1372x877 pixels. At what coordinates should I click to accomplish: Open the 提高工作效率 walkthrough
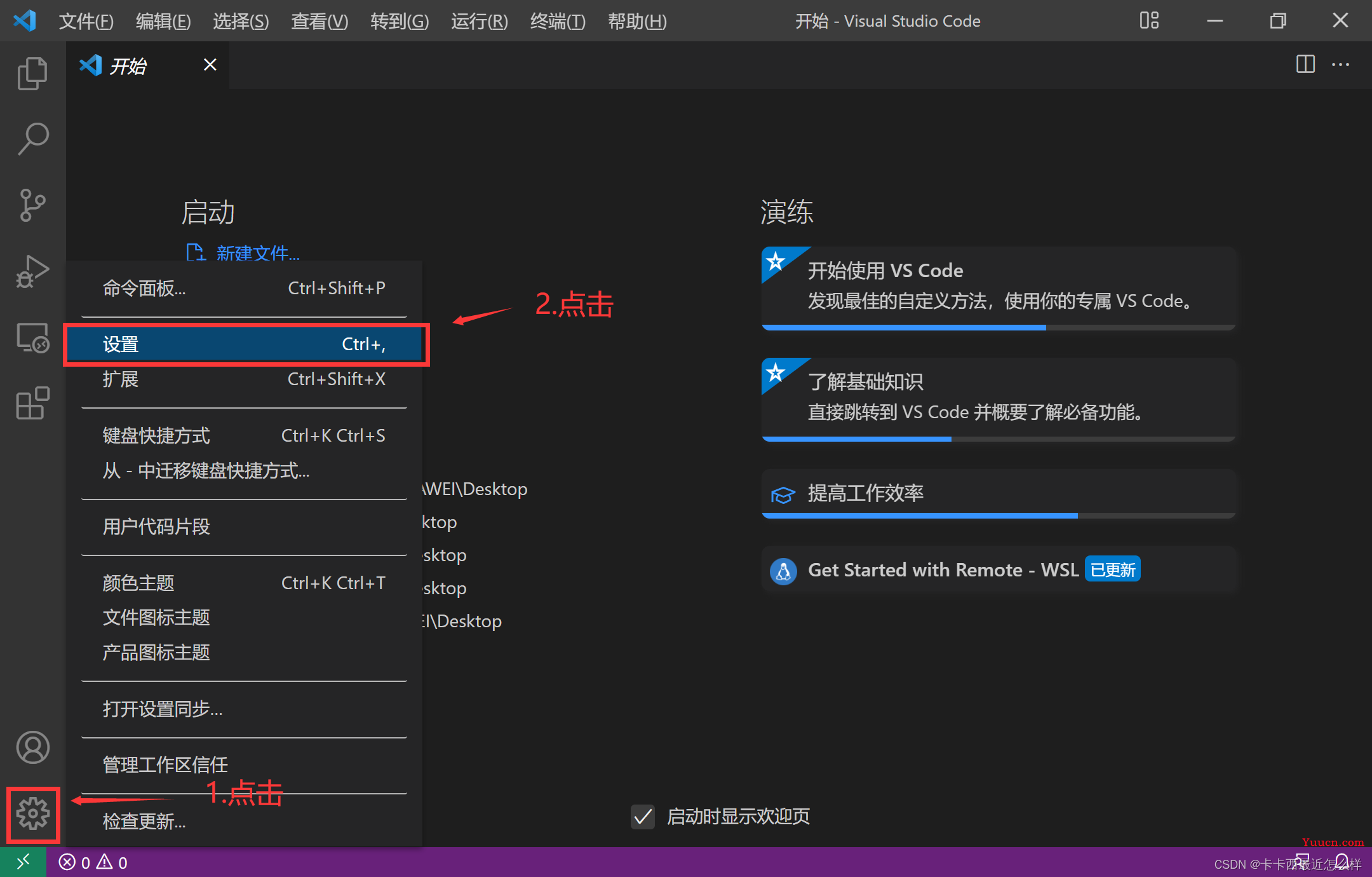point(999,494)
